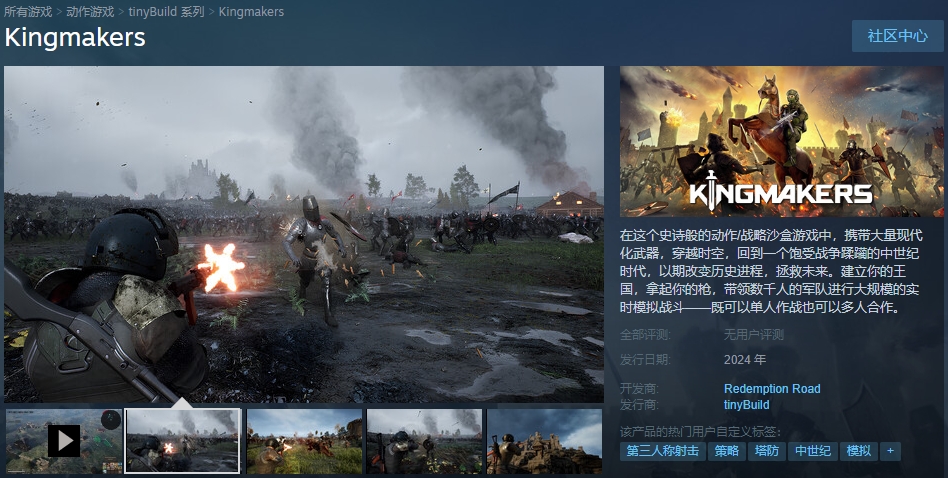Screen dimensions: 948x478
Task: Click the main battle screenshot image
Action: coord(304,234)
